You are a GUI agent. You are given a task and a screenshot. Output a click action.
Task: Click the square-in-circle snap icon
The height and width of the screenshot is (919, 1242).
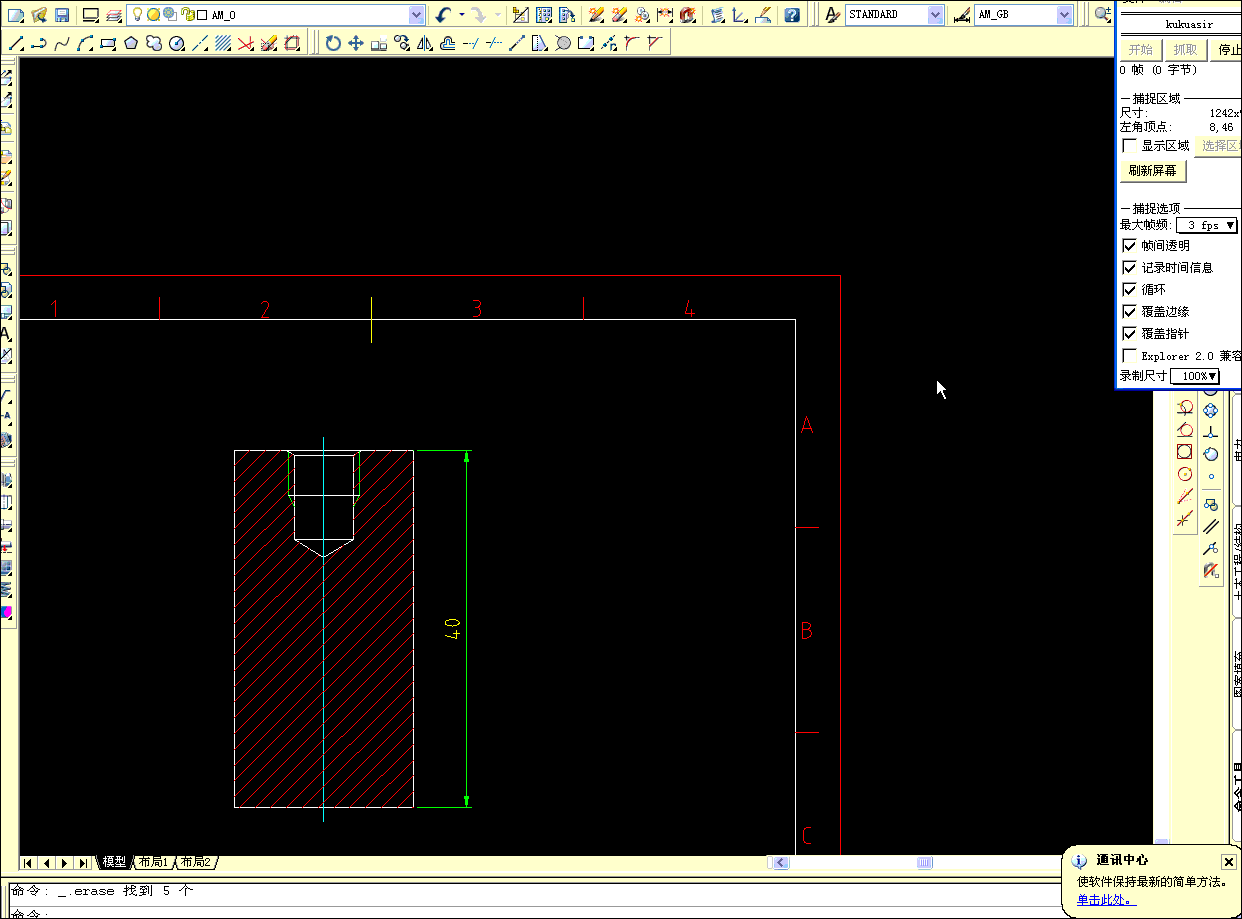tap(1185, 451)
